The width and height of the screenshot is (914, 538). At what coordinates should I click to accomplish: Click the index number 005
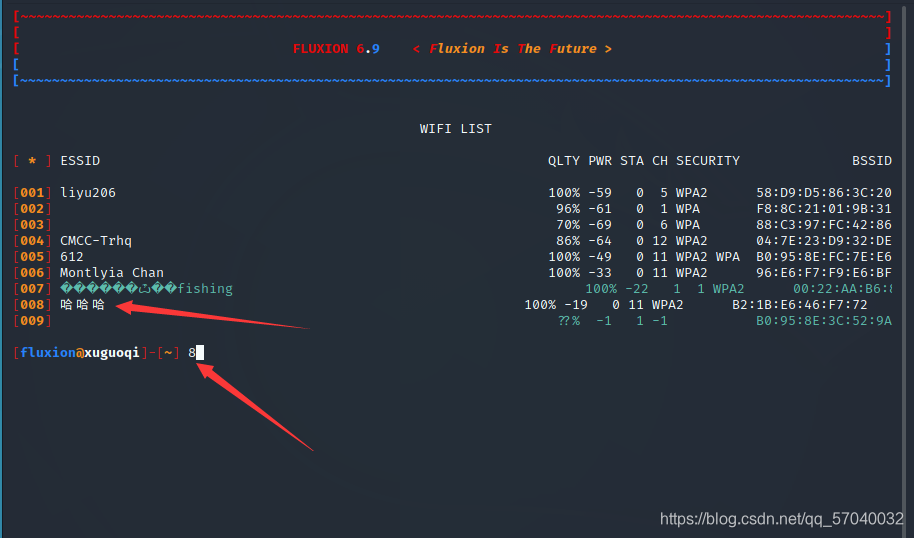(x=32, y=257)
